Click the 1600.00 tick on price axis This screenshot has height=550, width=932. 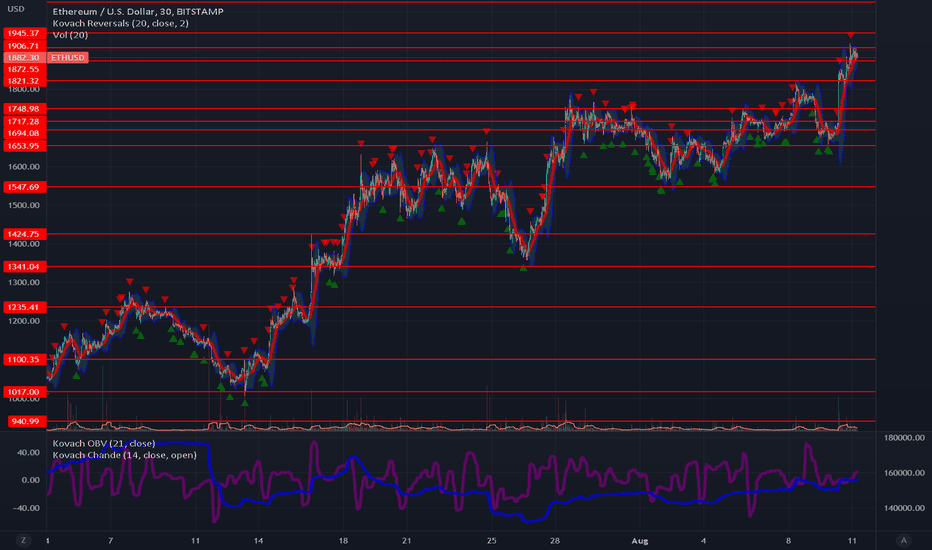[x=24, y=166]
